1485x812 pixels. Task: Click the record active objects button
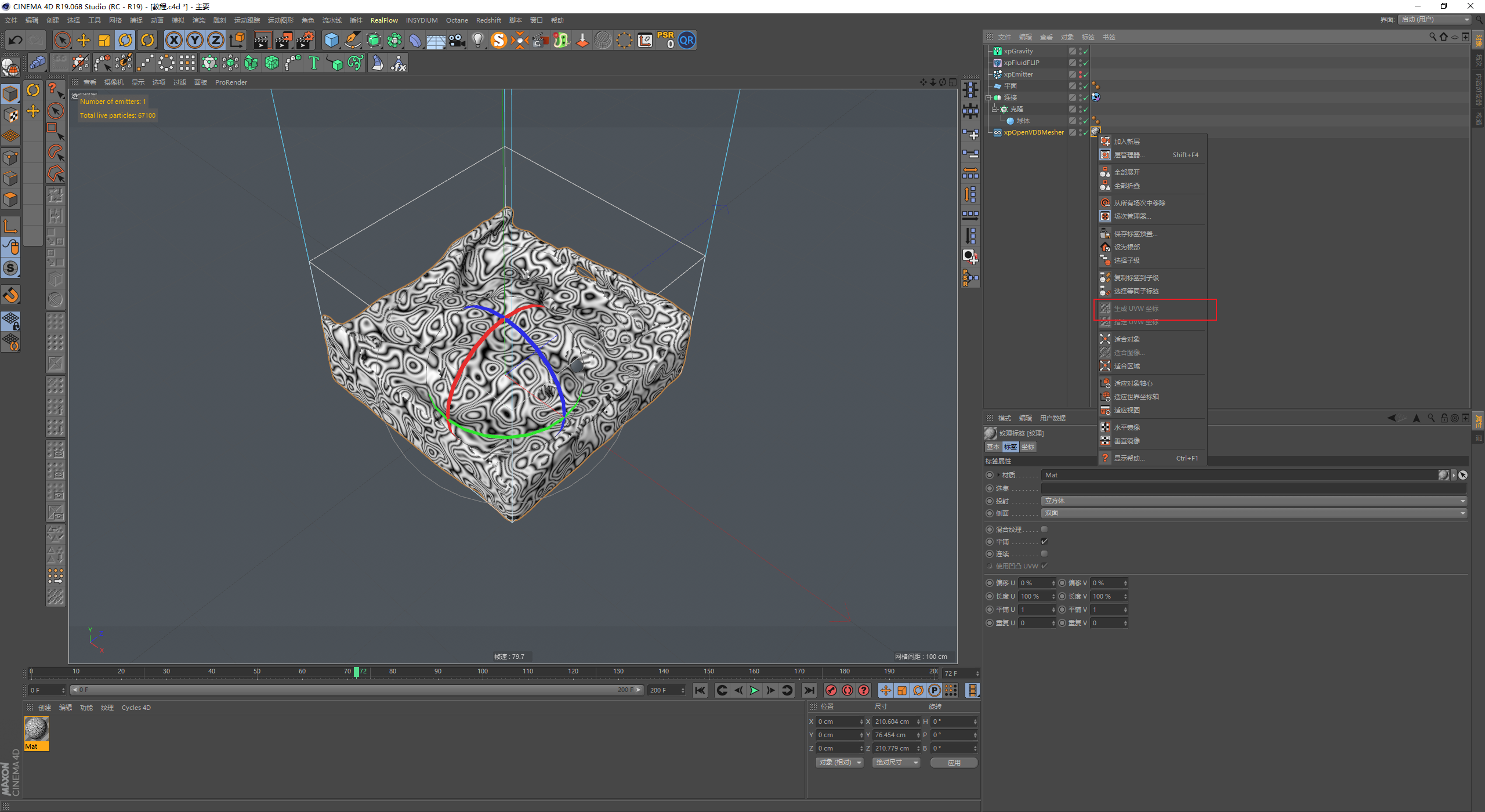[831, 690]
